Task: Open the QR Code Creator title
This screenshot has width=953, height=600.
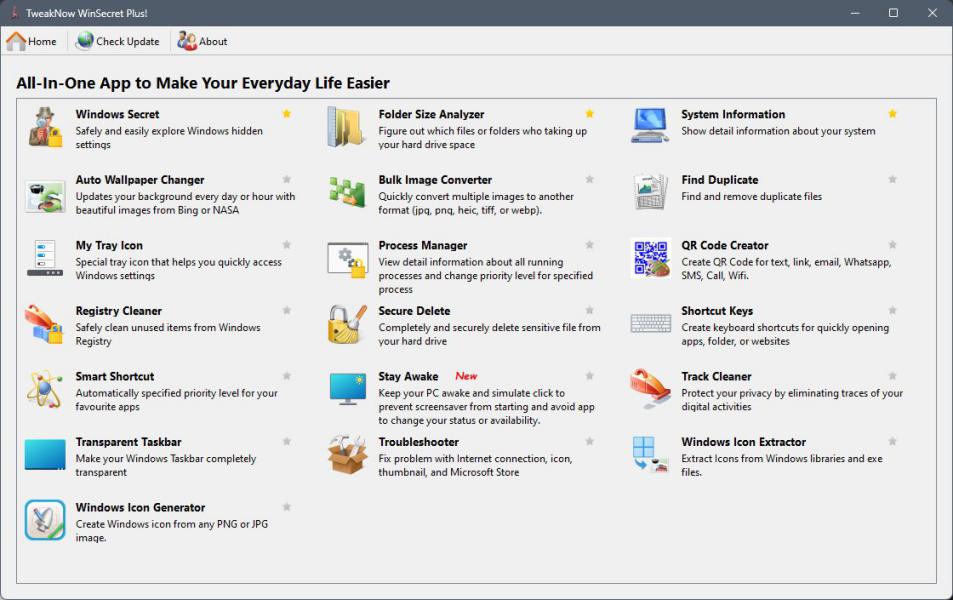Action: click(x=724, y=246)
